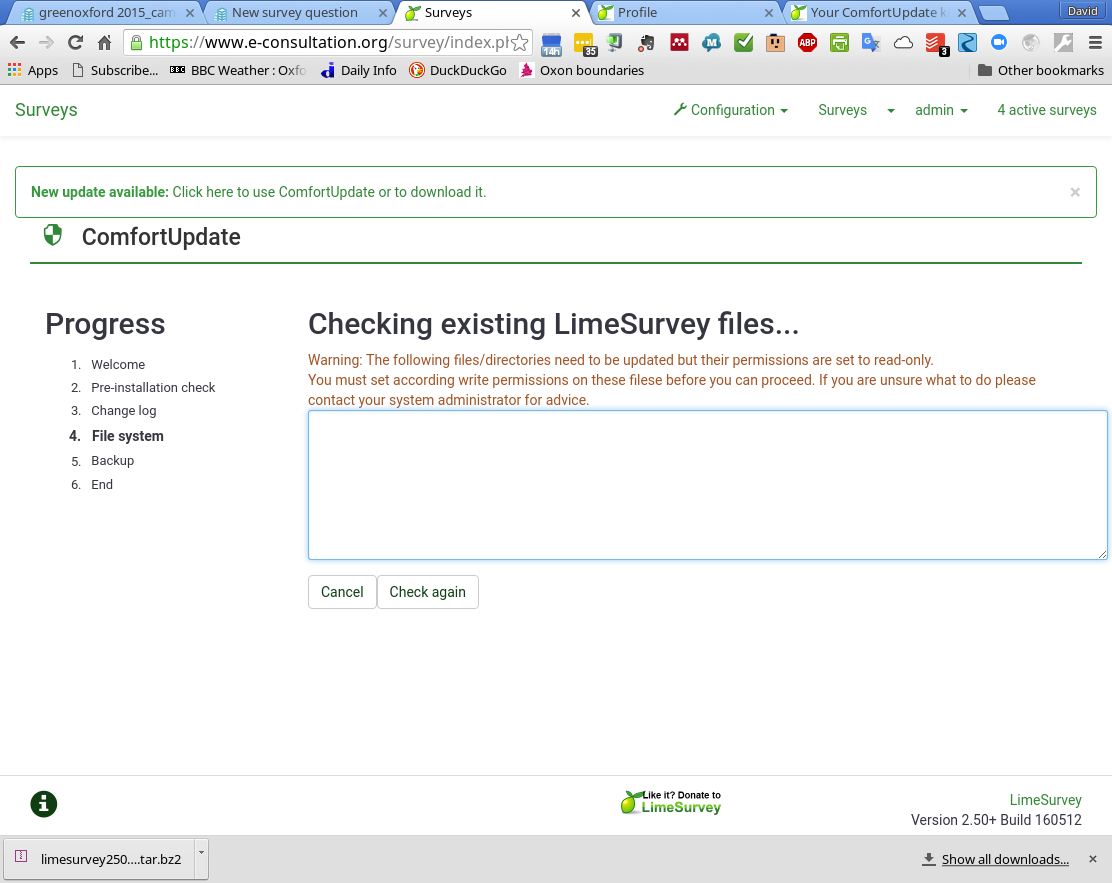Click the ComfortUpdate shield icon
The width and height of the screenshot is (1112, 883).
pos(52,235)
